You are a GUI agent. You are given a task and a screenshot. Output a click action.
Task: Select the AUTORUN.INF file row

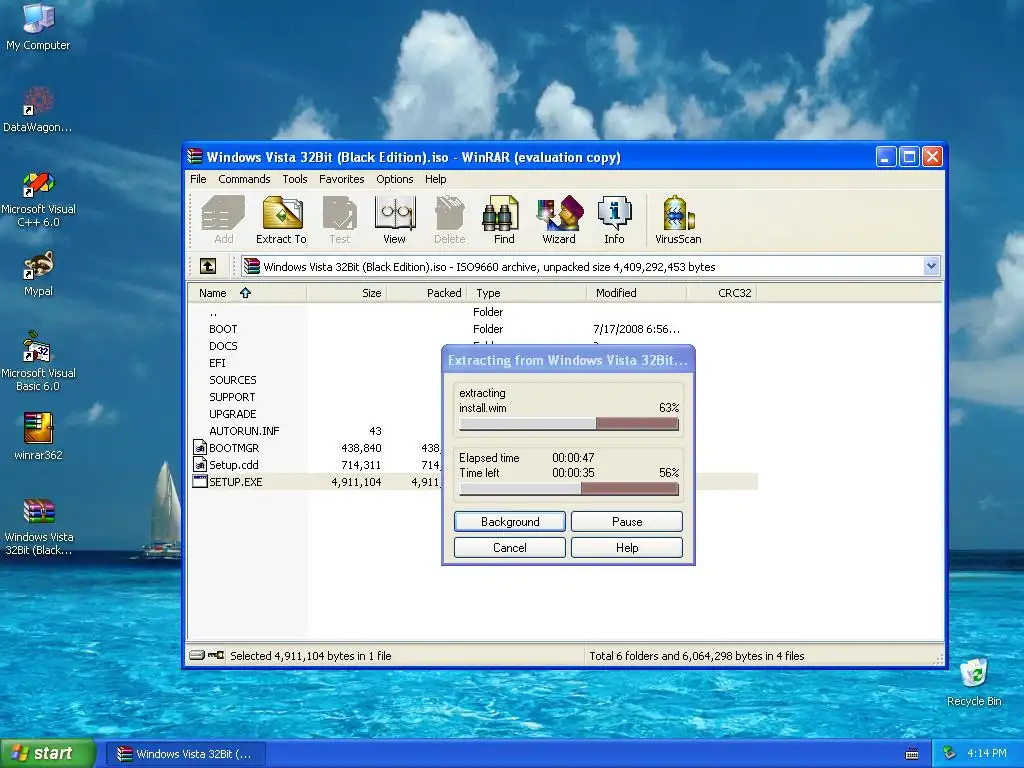(244, 430)
